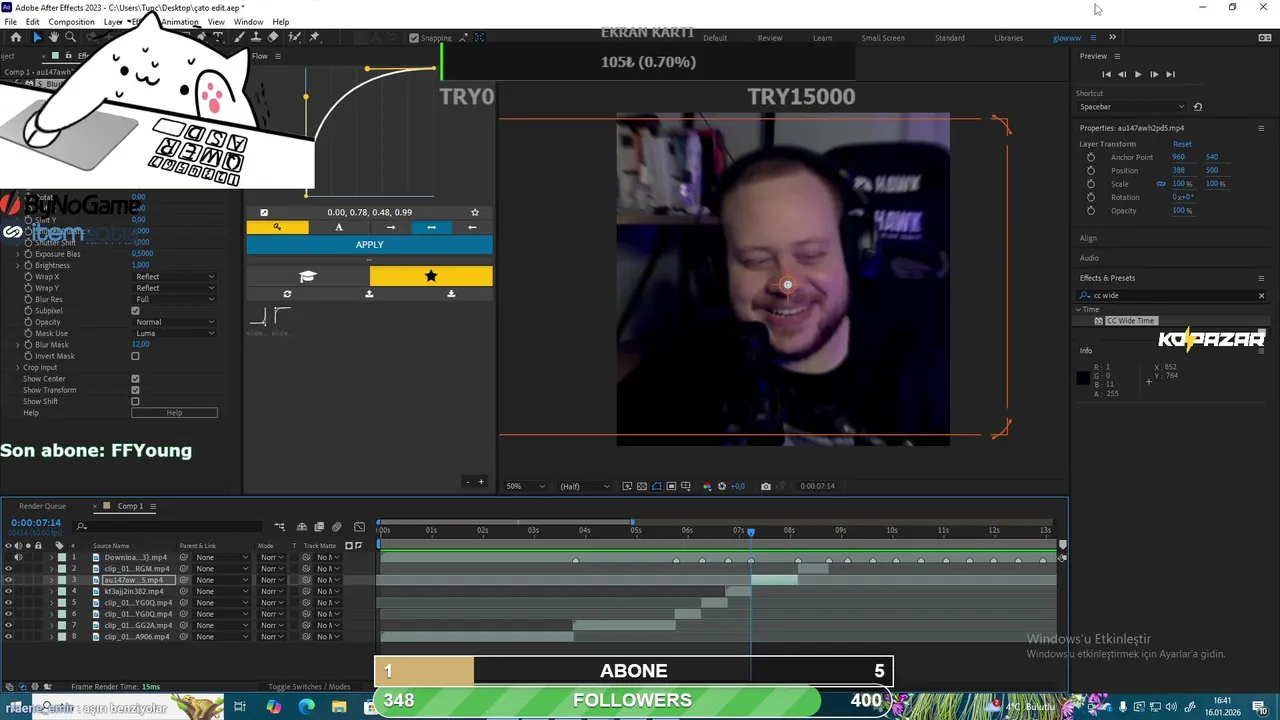Screen dimensions: 1280x720
Task: Enable the Show Shift checkbox
Action: (135, 401)
